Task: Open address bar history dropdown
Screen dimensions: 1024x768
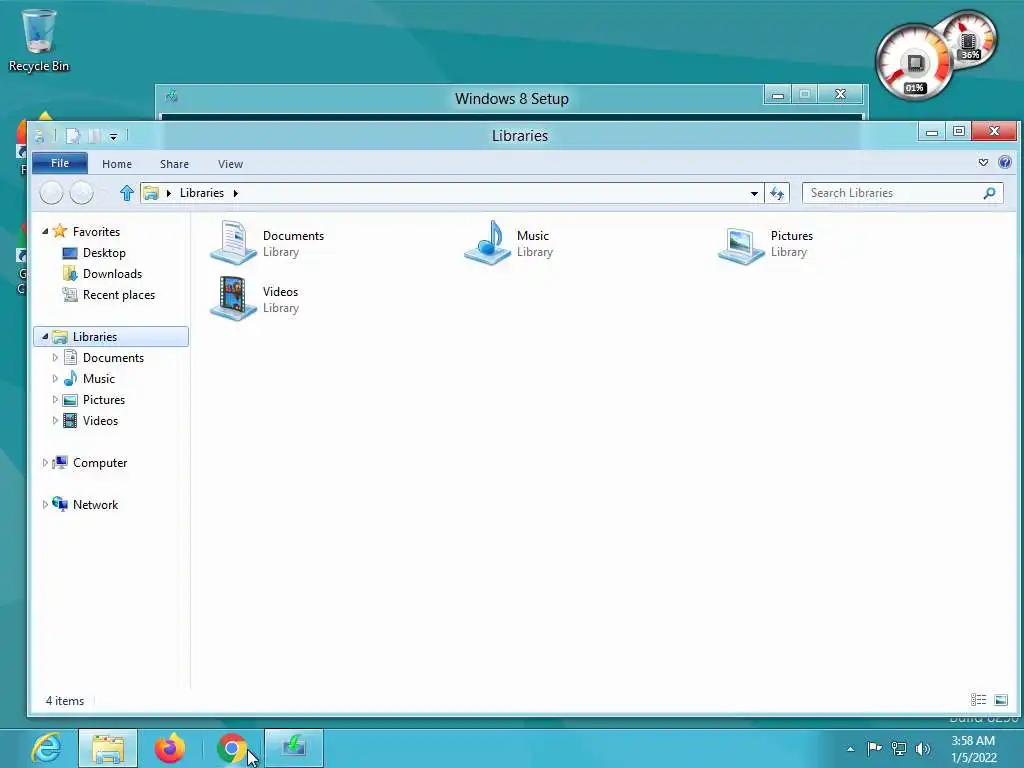Action: tap(754, 193)
